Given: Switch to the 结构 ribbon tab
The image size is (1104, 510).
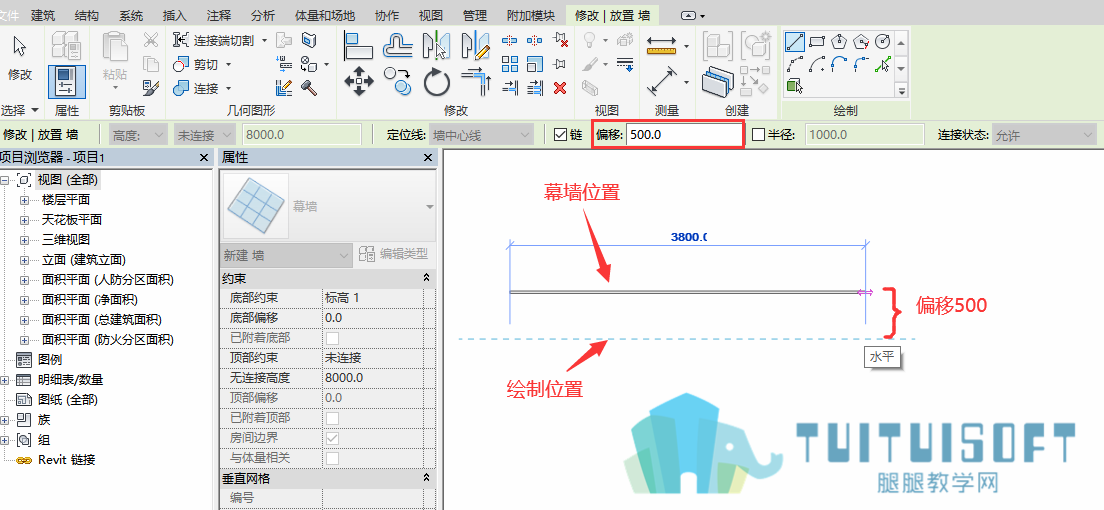Looking at the screenshot, I should tap(87, 15).
